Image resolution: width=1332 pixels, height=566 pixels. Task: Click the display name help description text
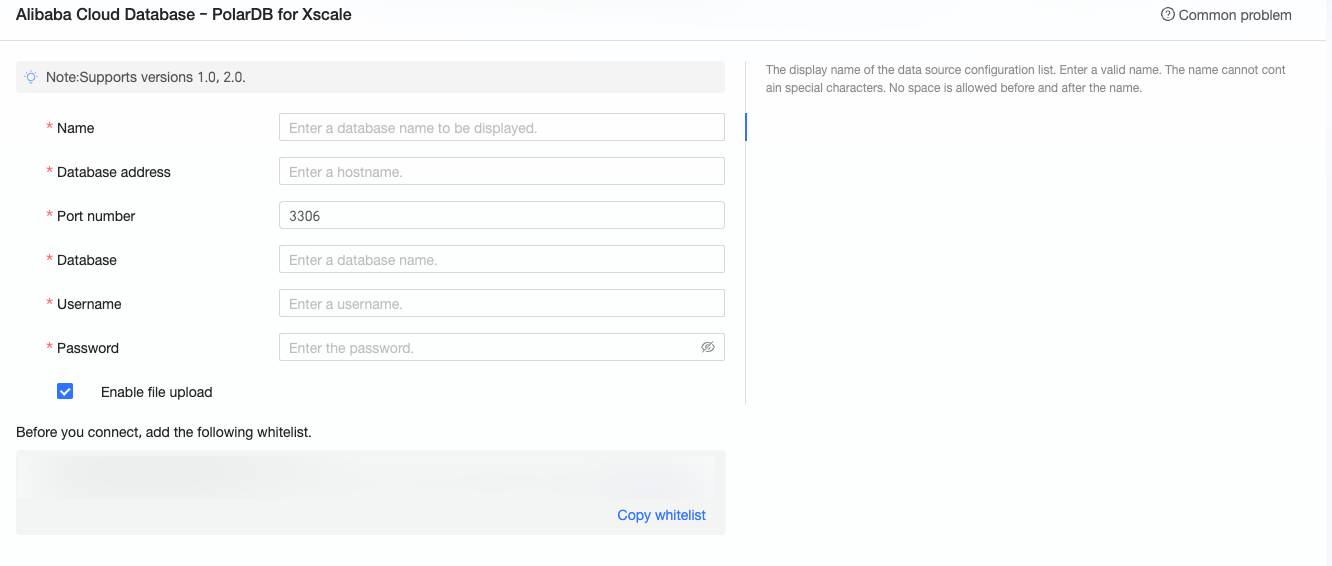click(1026, 79)
